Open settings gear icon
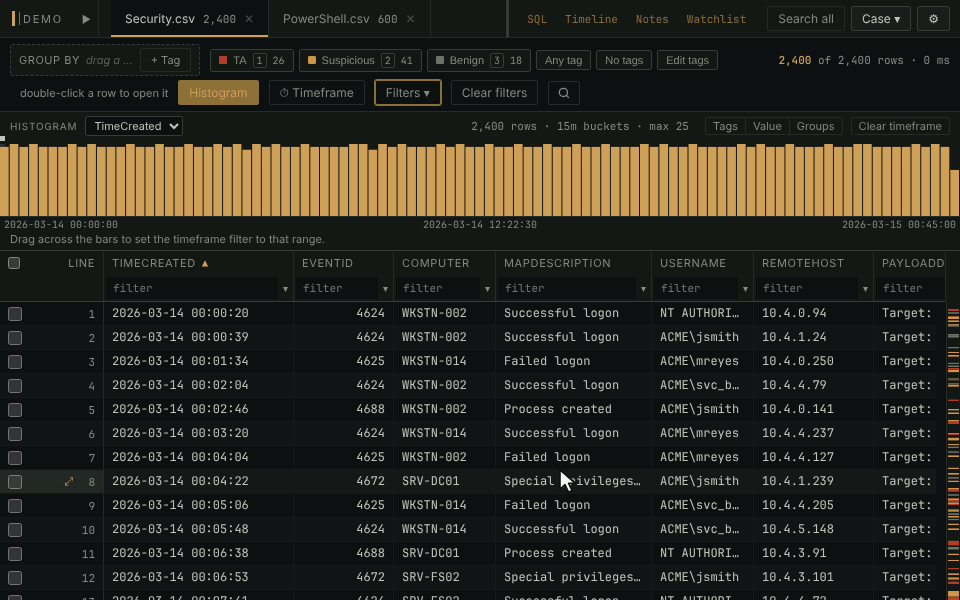The height and width of the screenshot is (600, 960). click(x=933, y=19)
